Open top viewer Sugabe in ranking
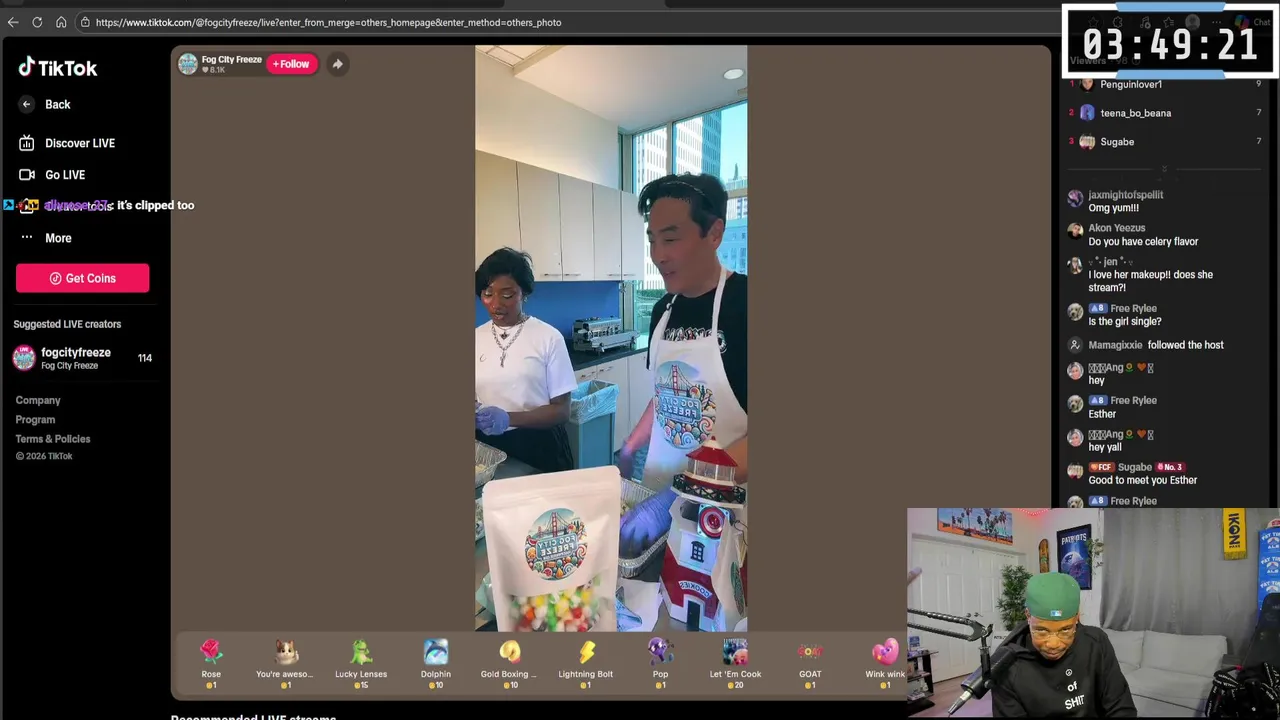1280x720 pixels. point(1117,142)
